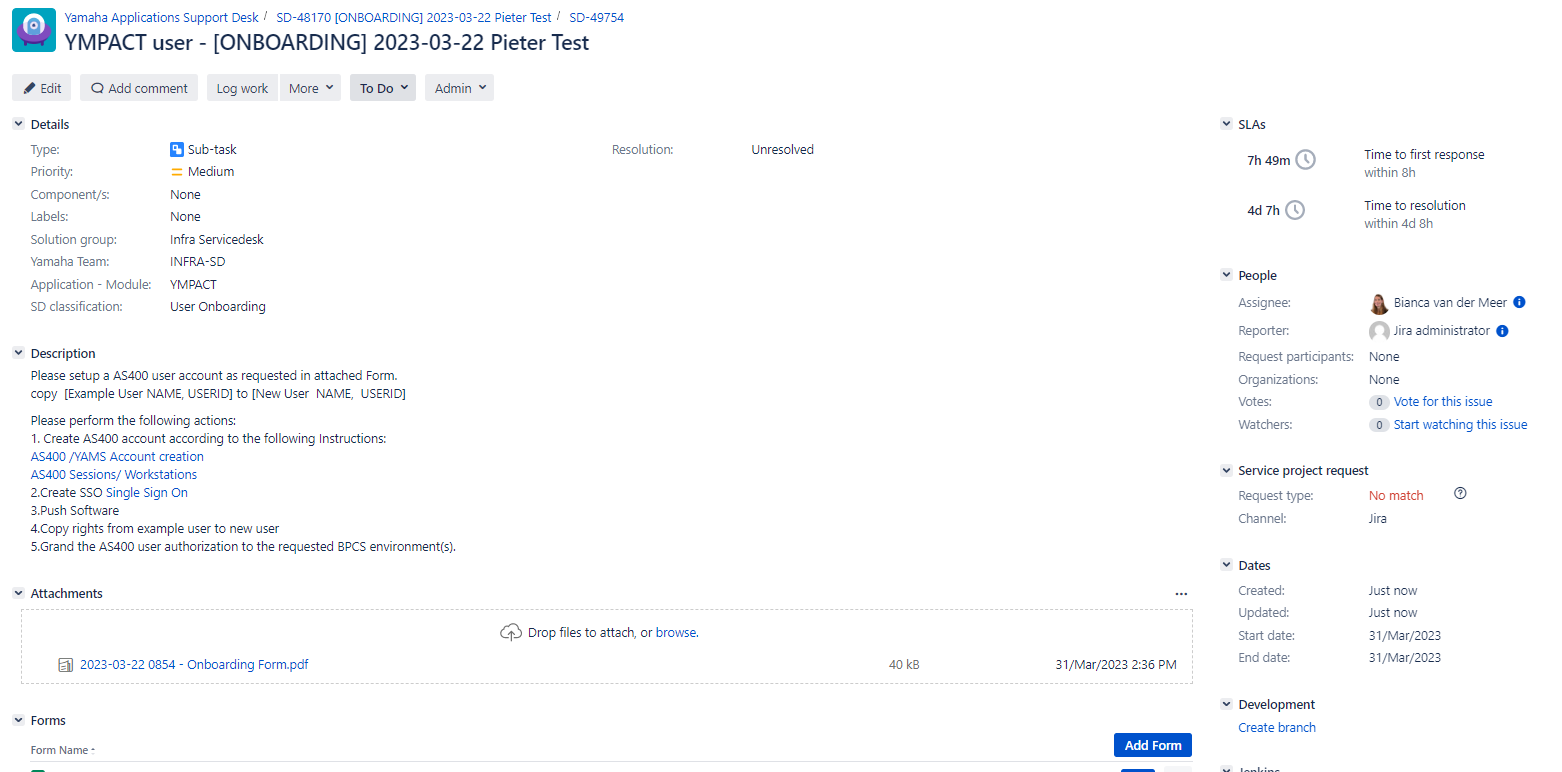Image resolution: width=1562 pixels, height=772 pixels.
Task: Click the Application - Module value YMPACT
Action: [193, 285]
